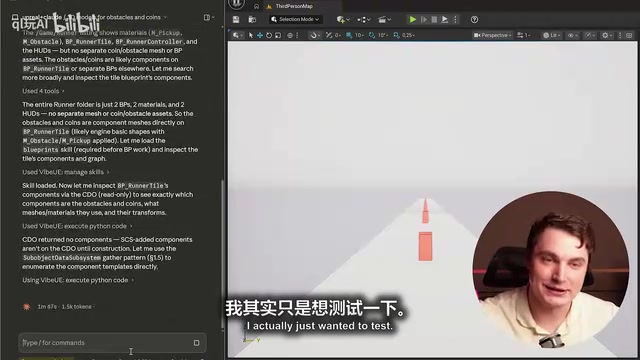Toggle the 0 snapping icon in viewport toolbar
This screenshot has width=640, height=360.
point(332,35)
